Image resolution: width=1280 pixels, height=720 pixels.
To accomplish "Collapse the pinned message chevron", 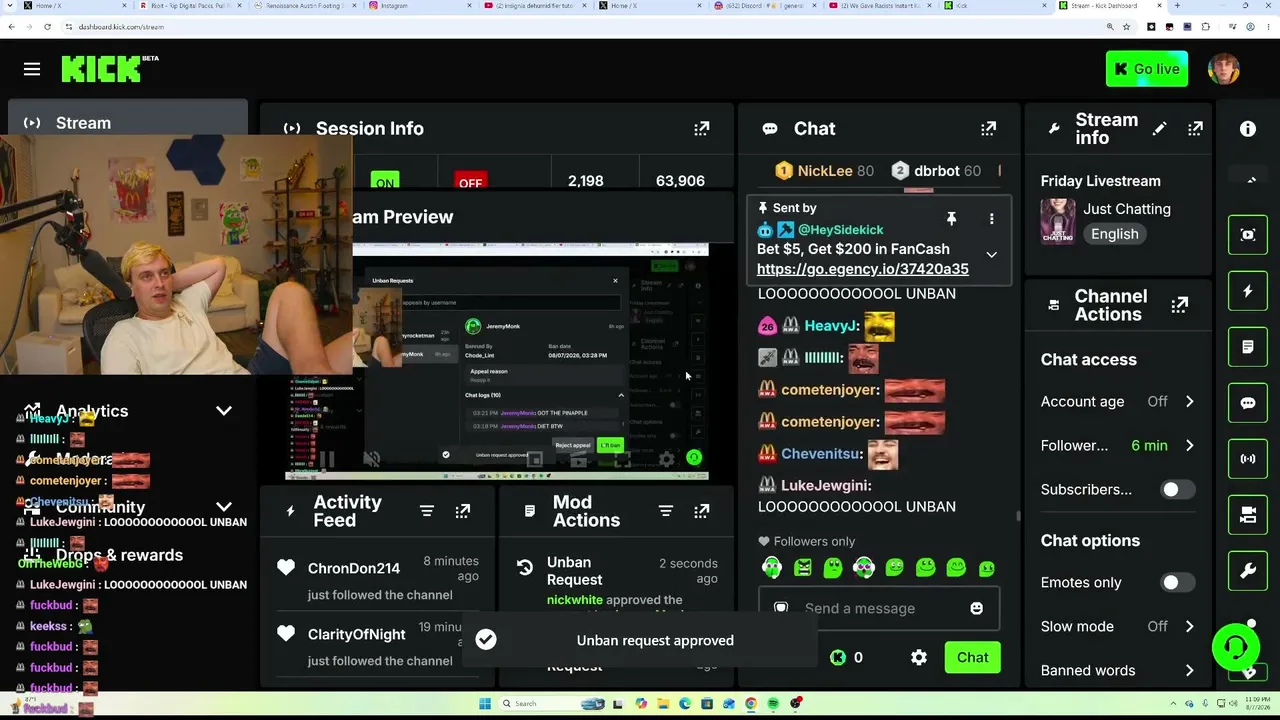I will (x=992, y=255).
